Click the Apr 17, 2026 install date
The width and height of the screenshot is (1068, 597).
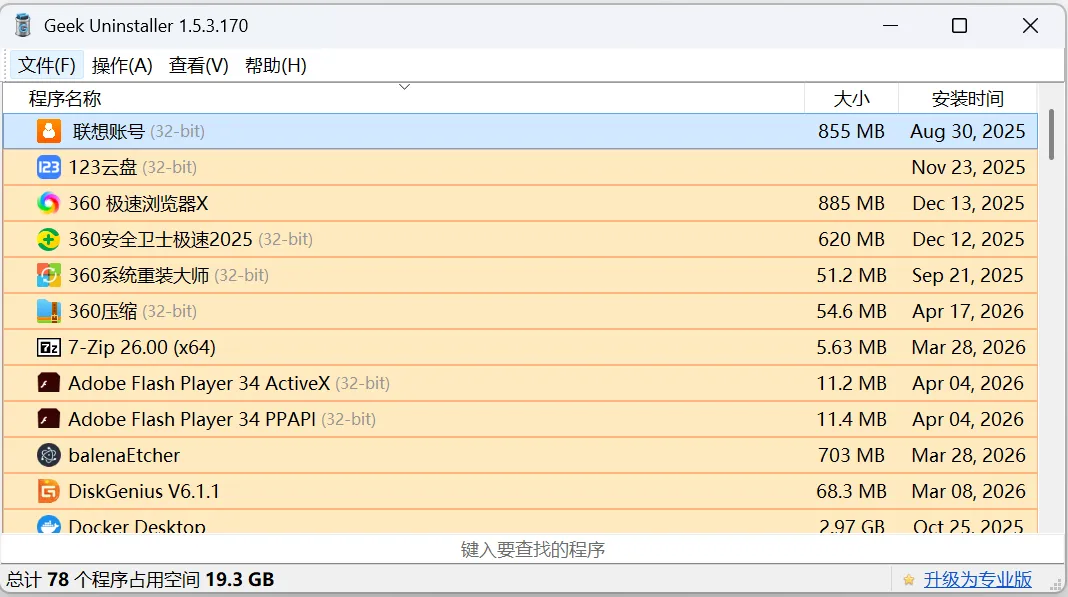pos(968,311)
